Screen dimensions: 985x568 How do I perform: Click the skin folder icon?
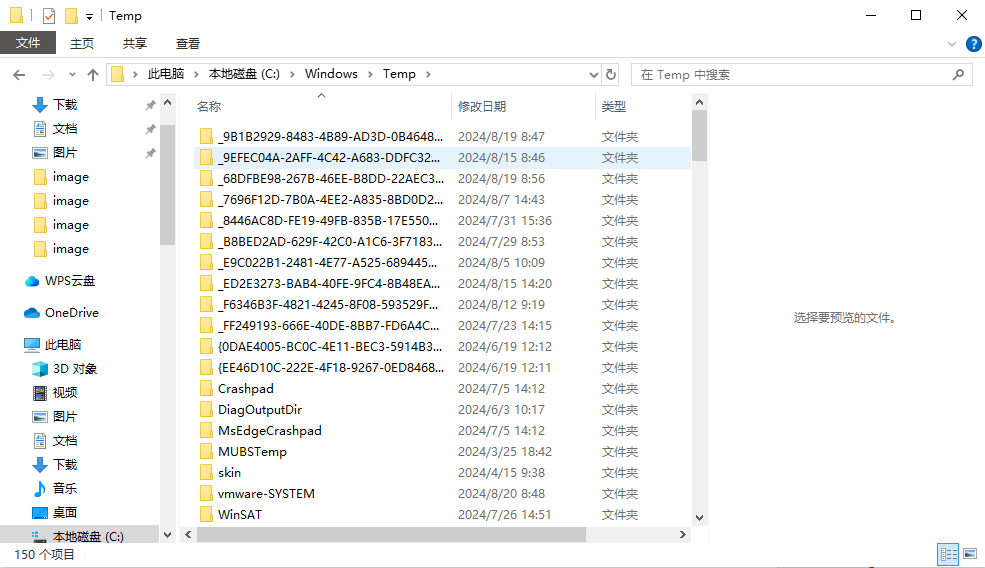pos(206,472)
